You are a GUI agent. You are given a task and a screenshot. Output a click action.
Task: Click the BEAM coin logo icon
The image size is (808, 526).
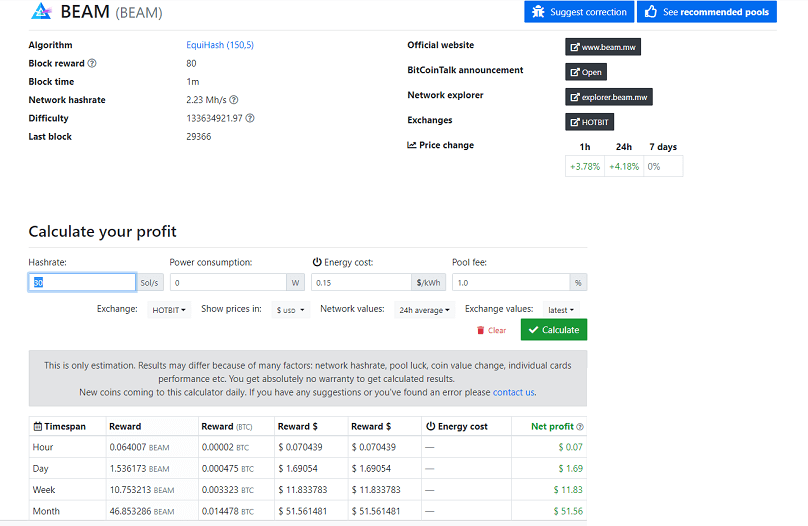click(41, 11)
